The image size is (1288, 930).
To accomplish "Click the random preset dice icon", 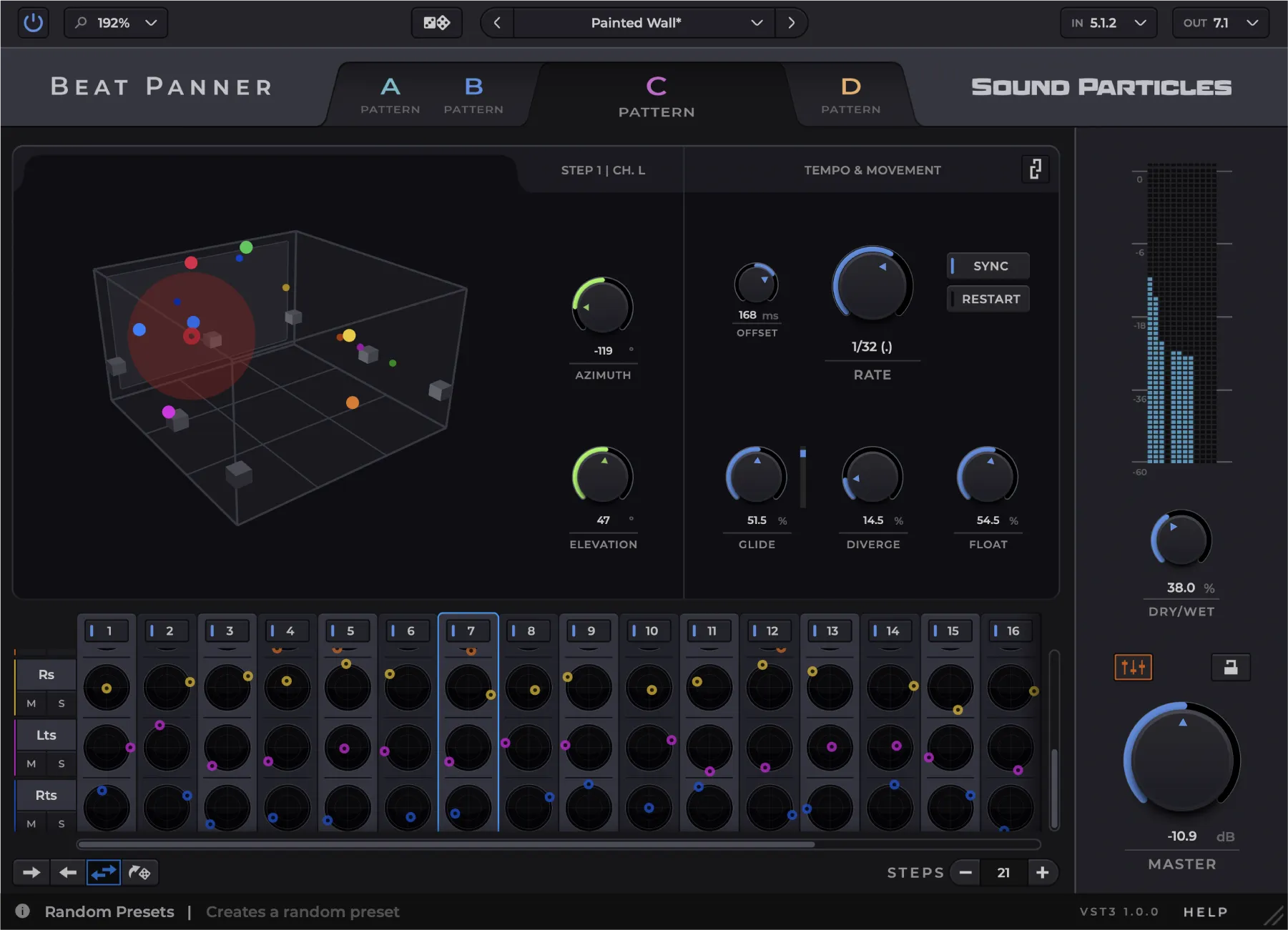I will (x=436, y=23).
